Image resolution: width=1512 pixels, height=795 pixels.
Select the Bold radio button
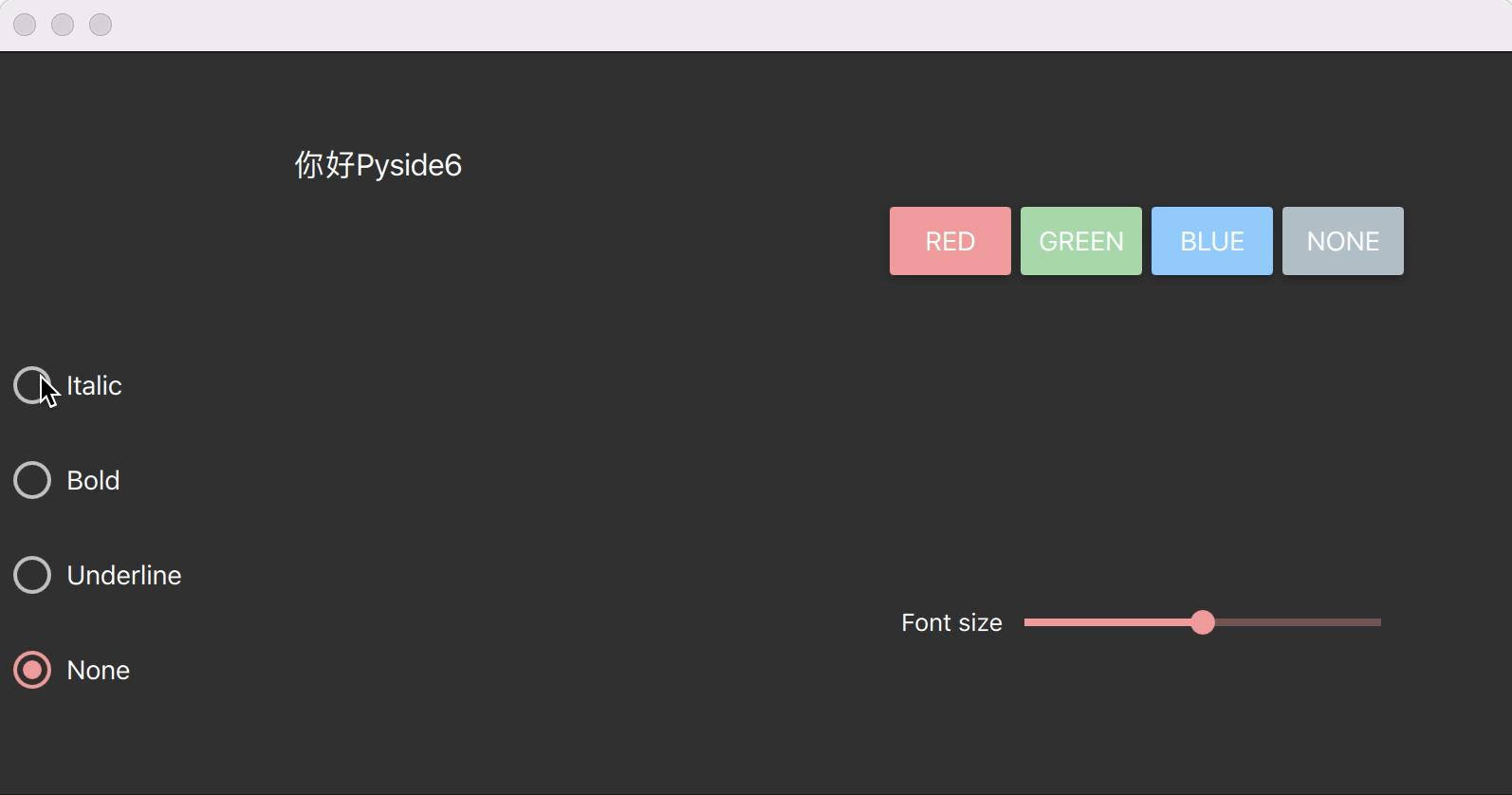click(31, 480)
